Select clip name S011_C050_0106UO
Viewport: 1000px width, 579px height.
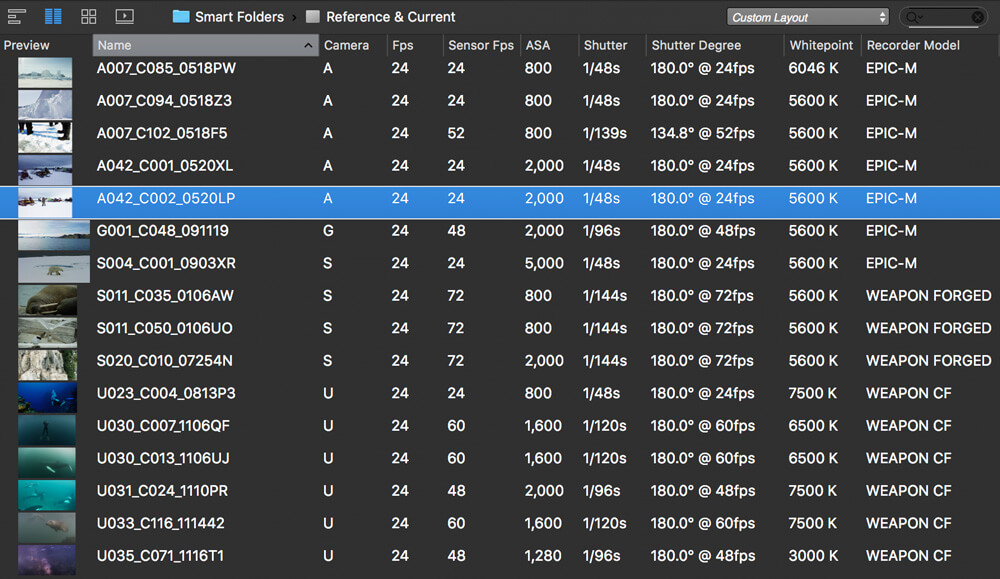164,328
